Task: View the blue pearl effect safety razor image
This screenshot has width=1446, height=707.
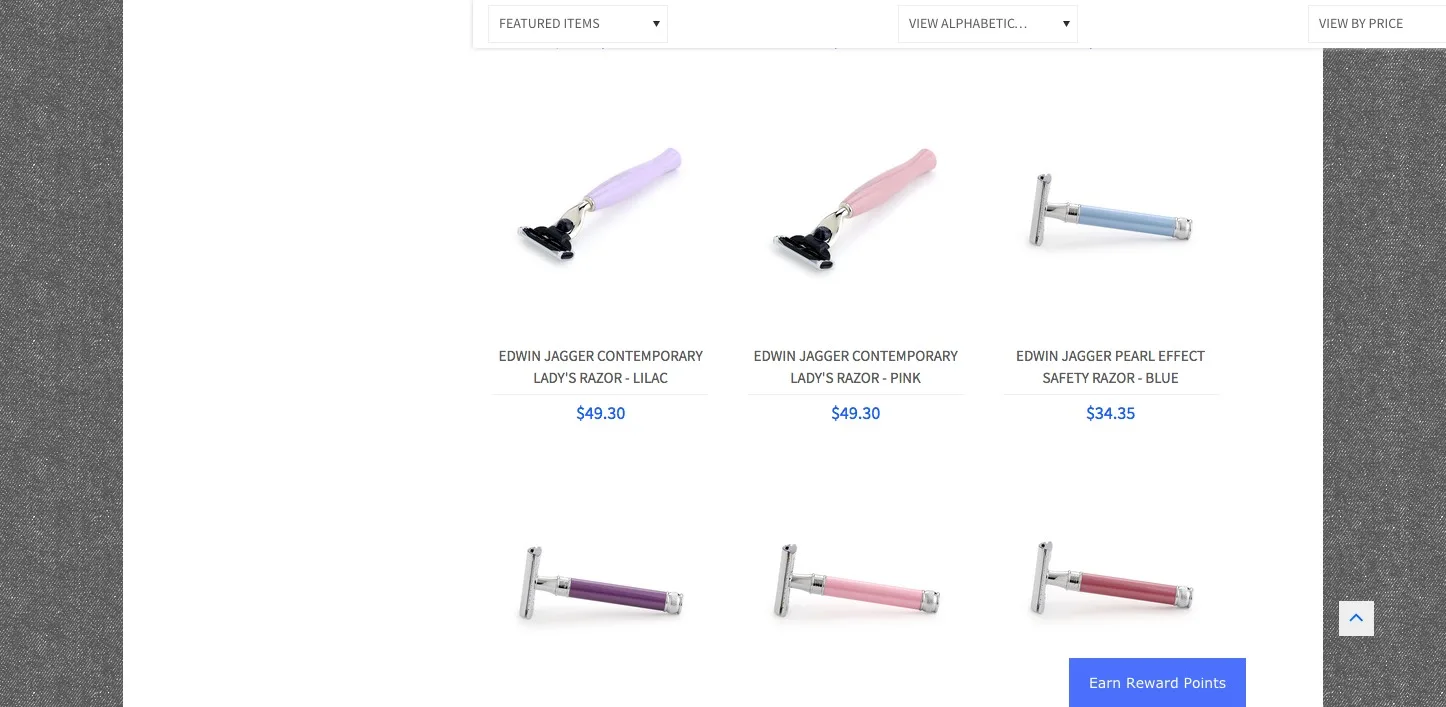Action: pos(1111,211)
